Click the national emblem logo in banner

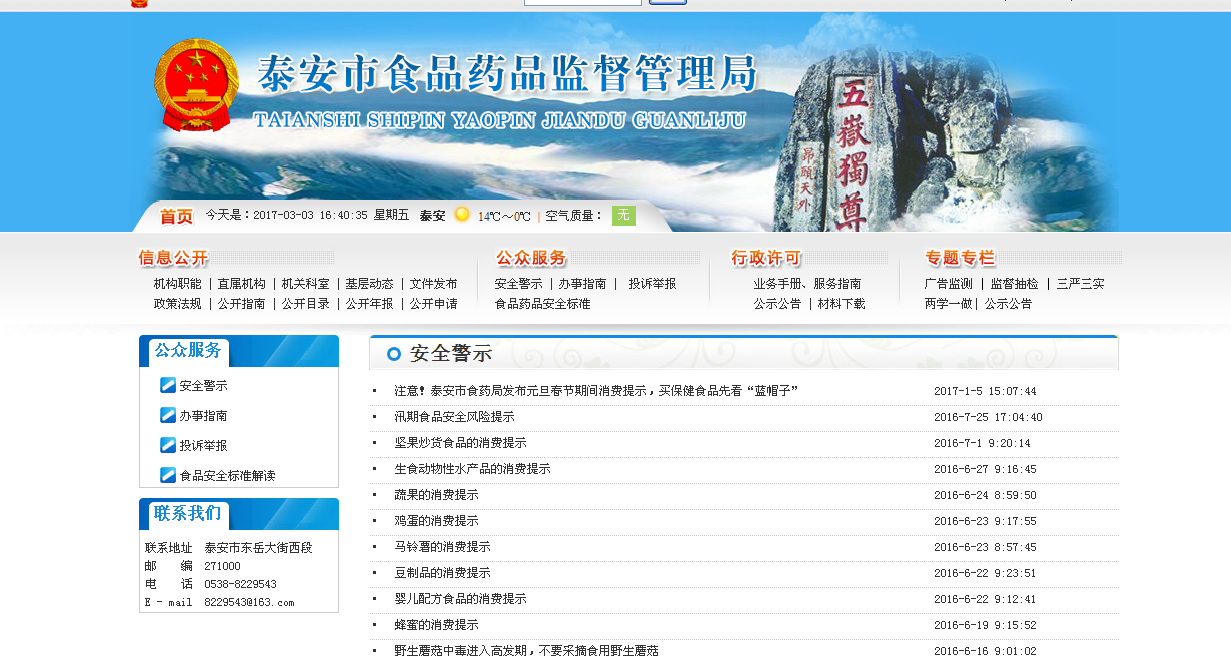196,85
